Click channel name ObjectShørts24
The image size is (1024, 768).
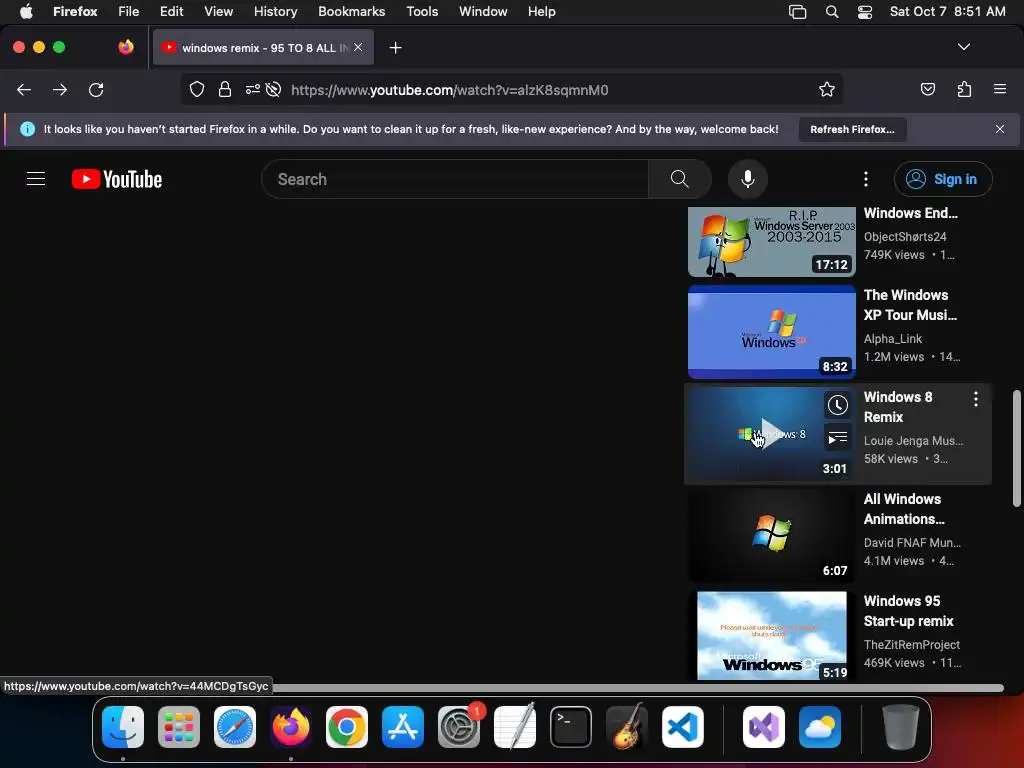point(904,236)
